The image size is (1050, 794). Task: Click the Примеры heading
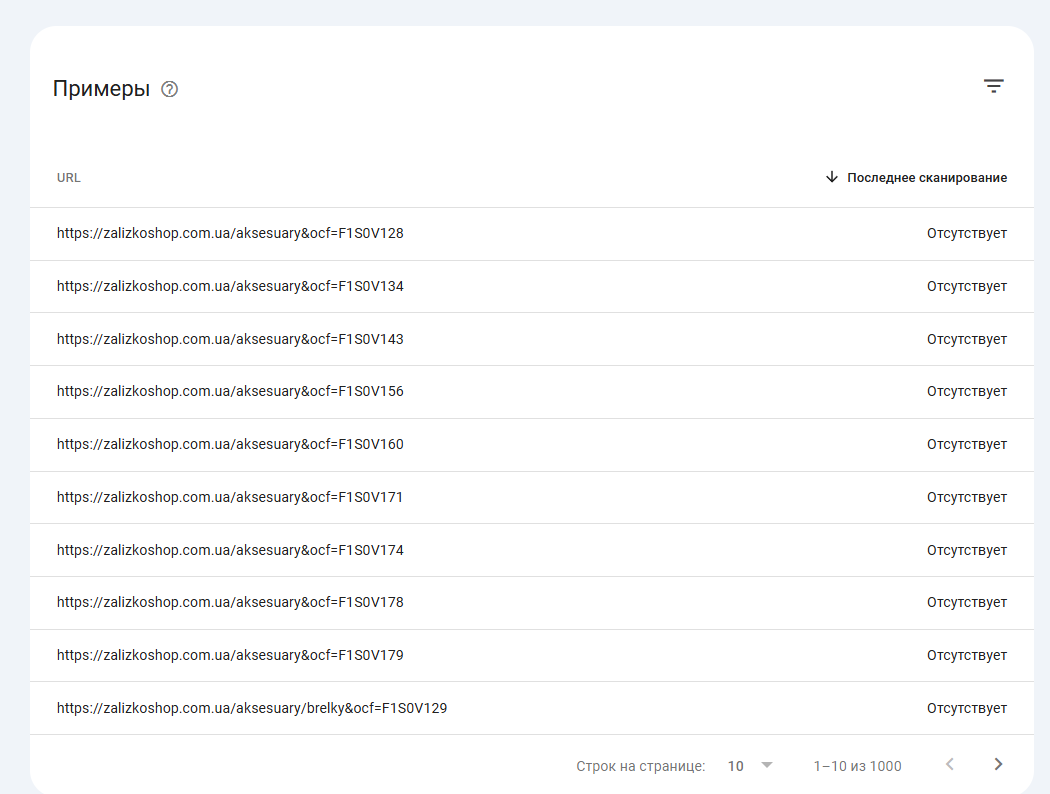pos(101,88)
